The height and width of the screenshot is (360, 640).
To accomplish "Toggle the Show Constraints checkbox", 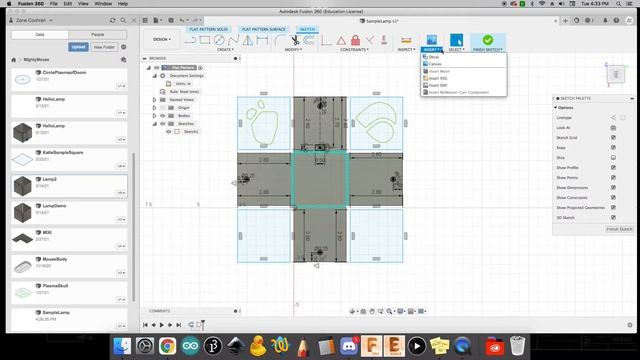I will tap(613, 198).
